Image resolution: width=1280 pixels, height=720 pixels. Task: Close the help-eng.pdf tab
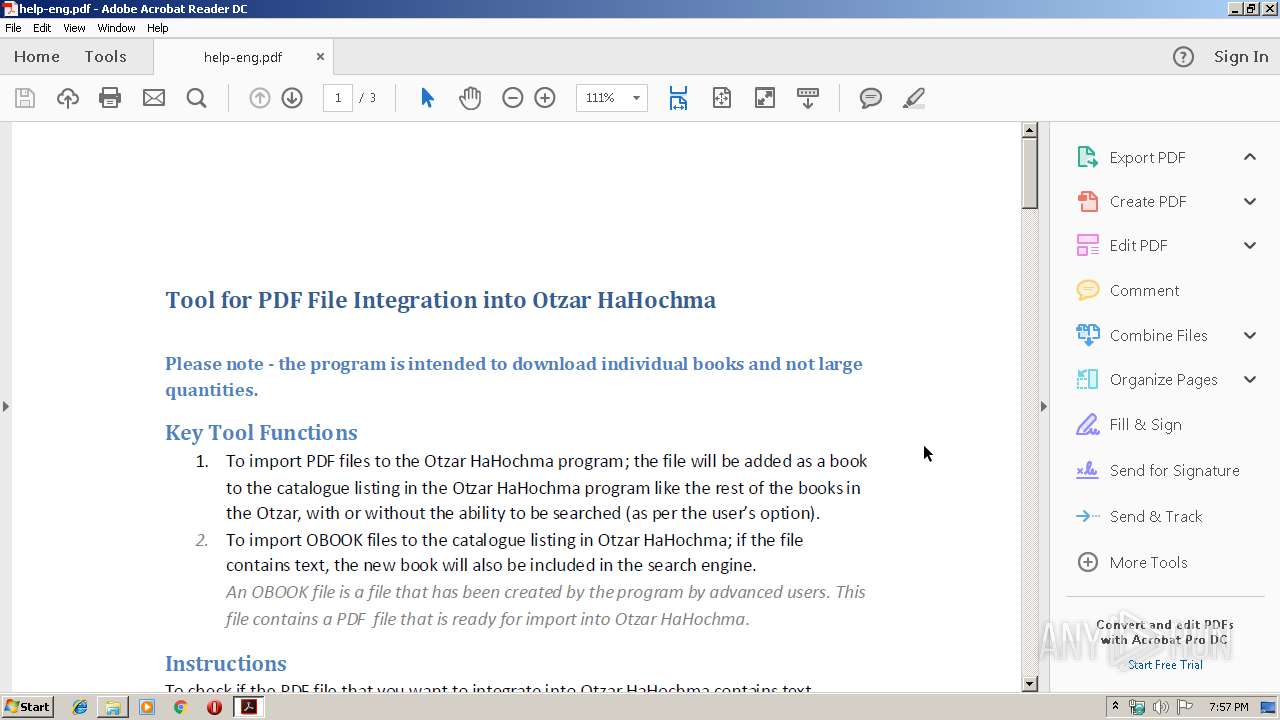(x=320, y=57)
